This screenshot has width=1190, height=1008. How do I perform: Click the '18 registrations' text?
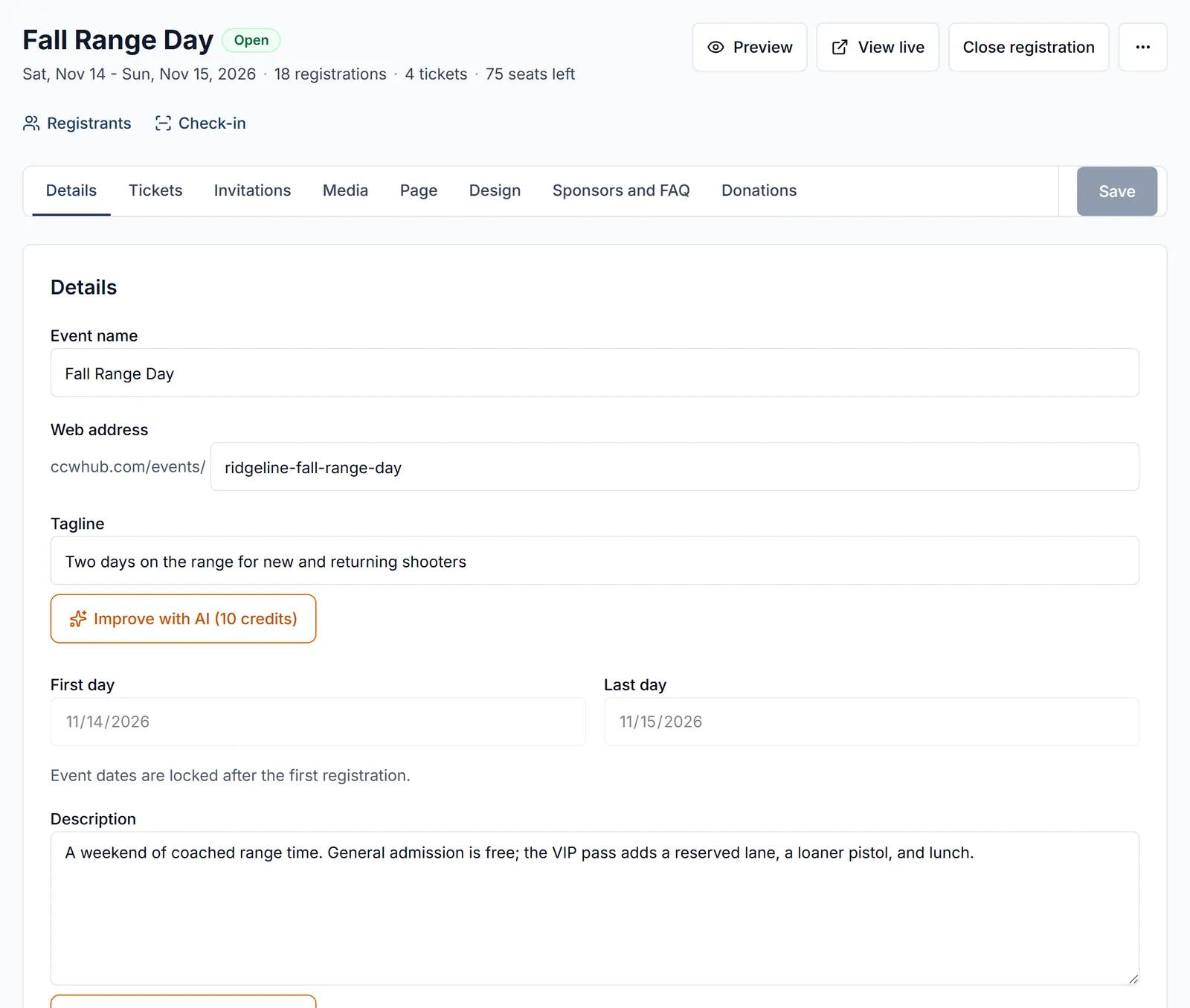coord(330,74)
